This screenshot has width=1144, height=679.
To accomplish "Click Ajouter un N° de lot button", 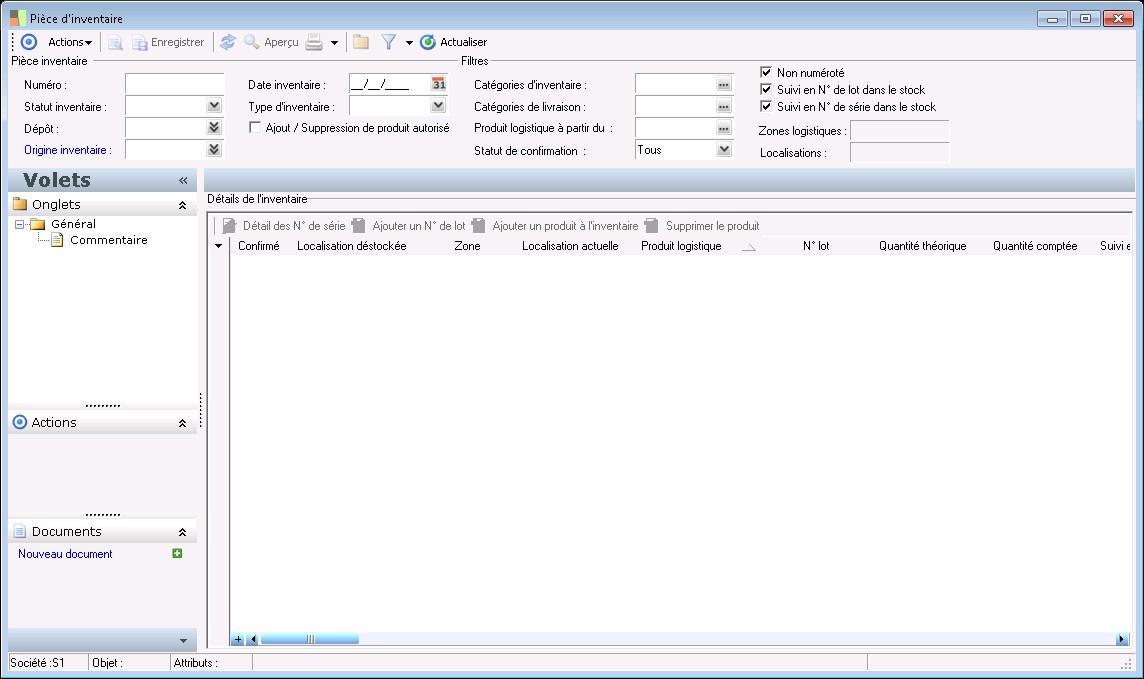I will coord(409,226).
